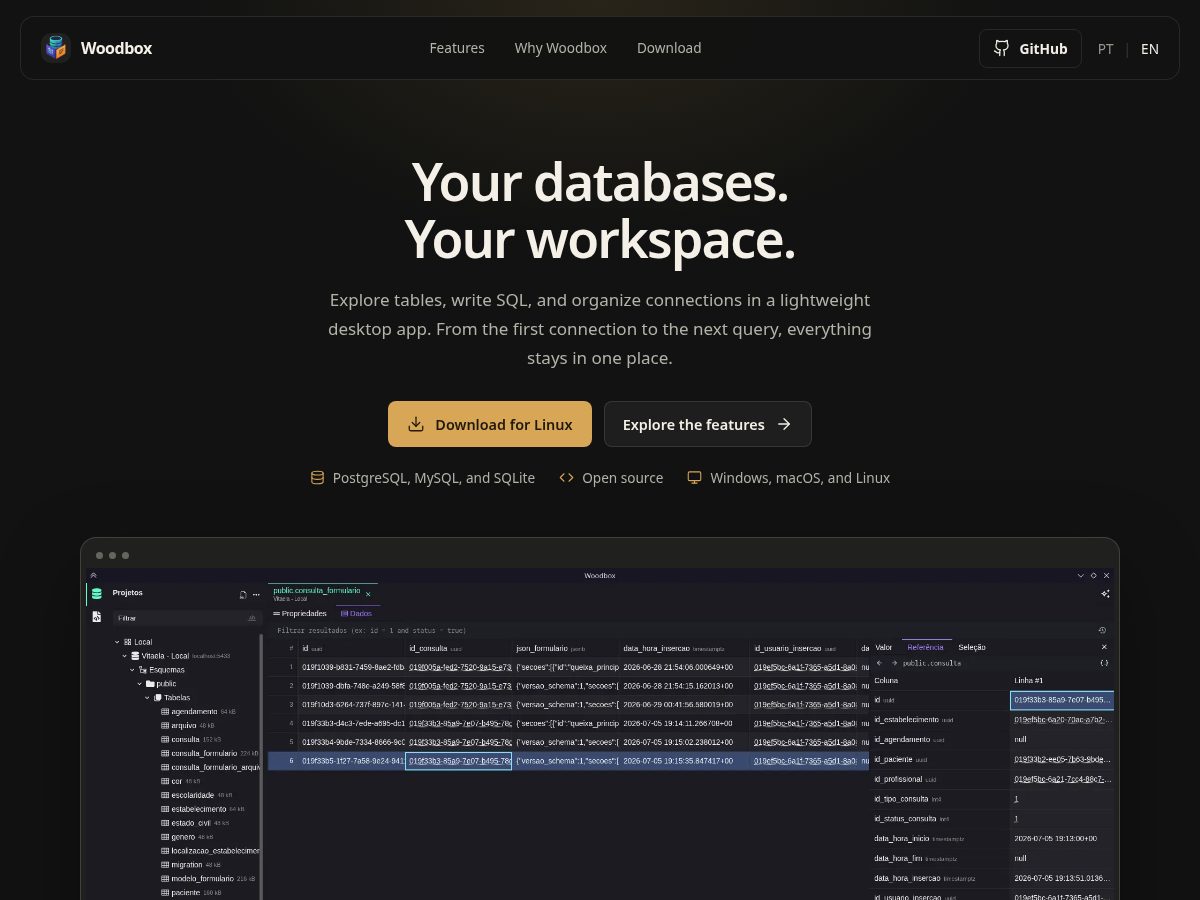
Task: Click the new file icon in Projetos header
Action: (x=243, y=594)
